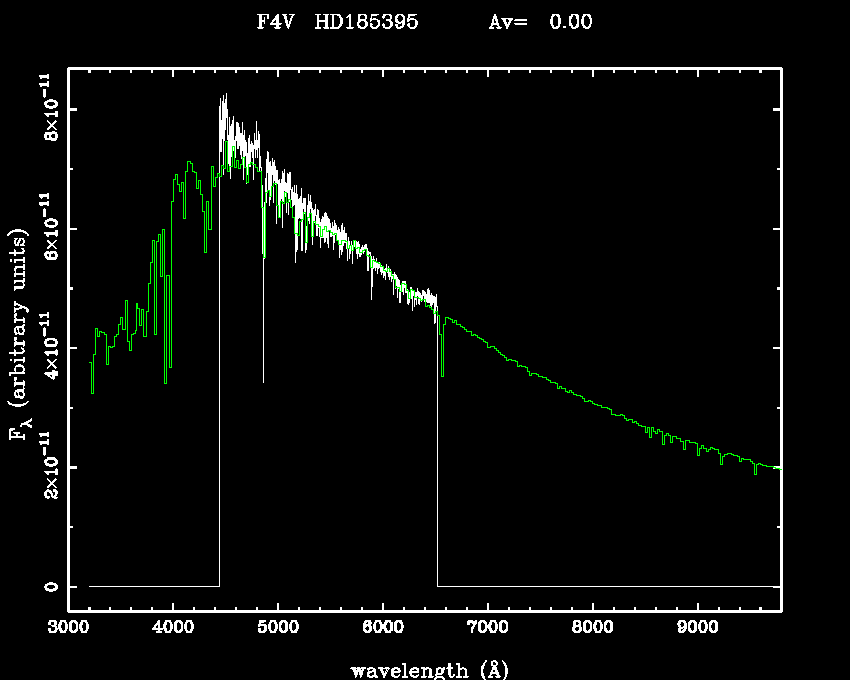Click the 8000 tick label on x-axis
This screenshot has width=850, height=680.
(x=592, y=628)
